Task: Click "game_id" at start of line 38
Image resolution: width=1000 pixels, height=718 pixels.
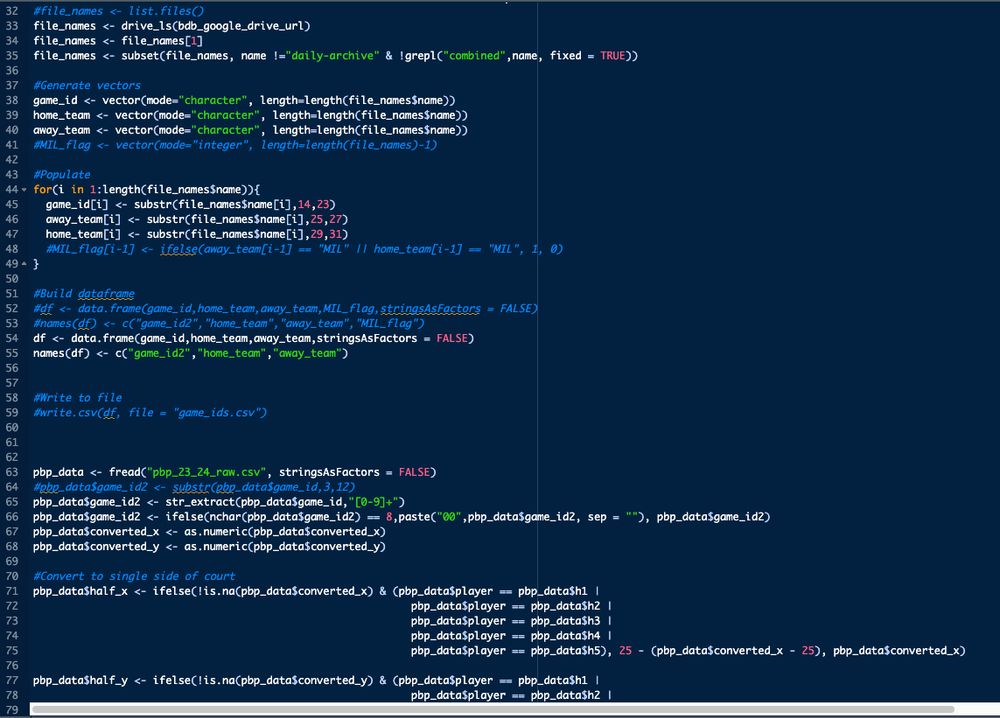Action: coord(55,100)
